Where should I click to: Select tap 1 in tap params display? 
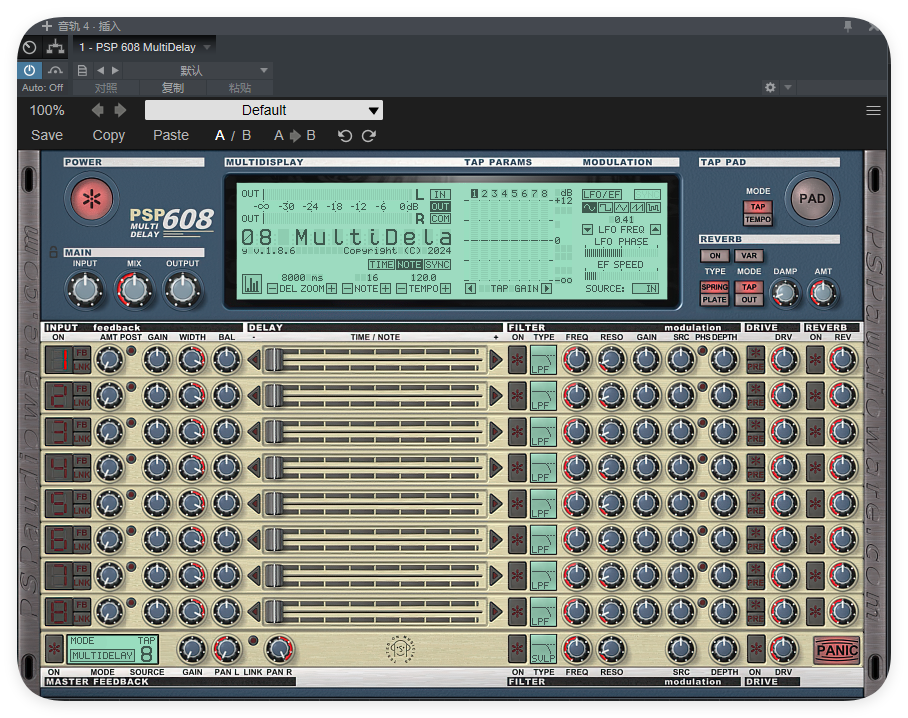coord(474,194)
